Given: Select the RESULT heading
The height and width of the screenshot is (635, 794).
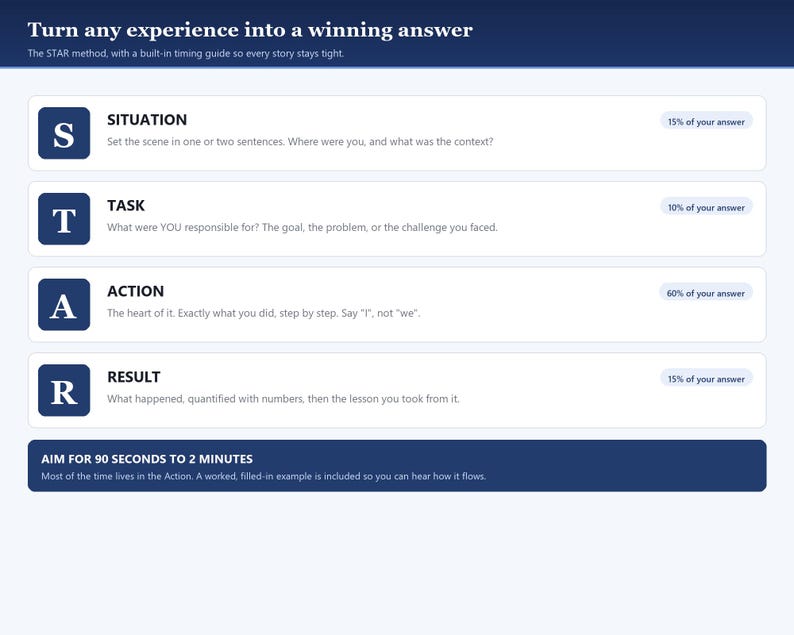Looking at the screenshot, I should (x=134, y=377).
